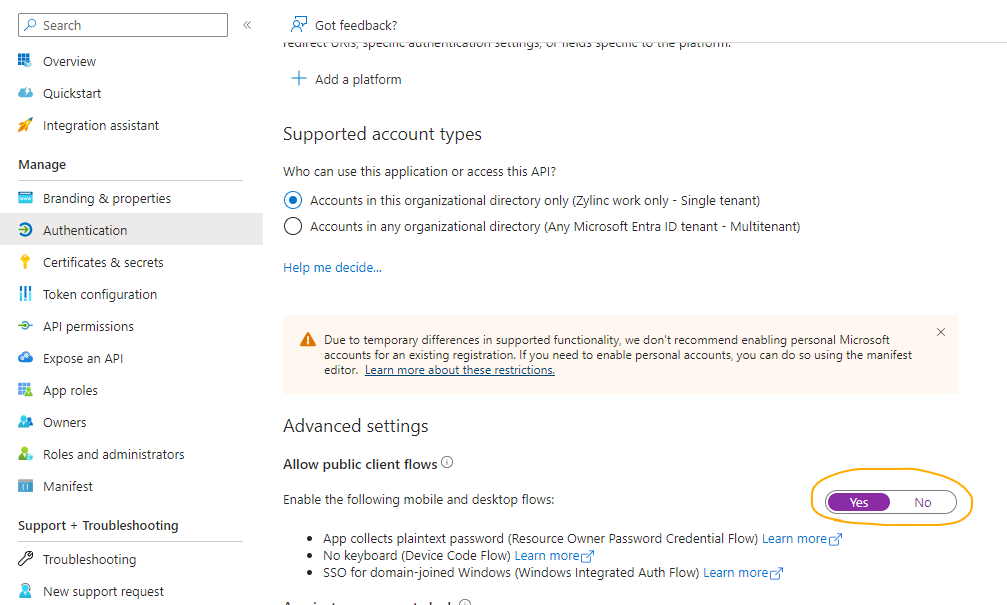Click the Certificates & secrets key icon
Image resolution: width=1007 pixels, height=605 pixels.
(x=25, y=262)
